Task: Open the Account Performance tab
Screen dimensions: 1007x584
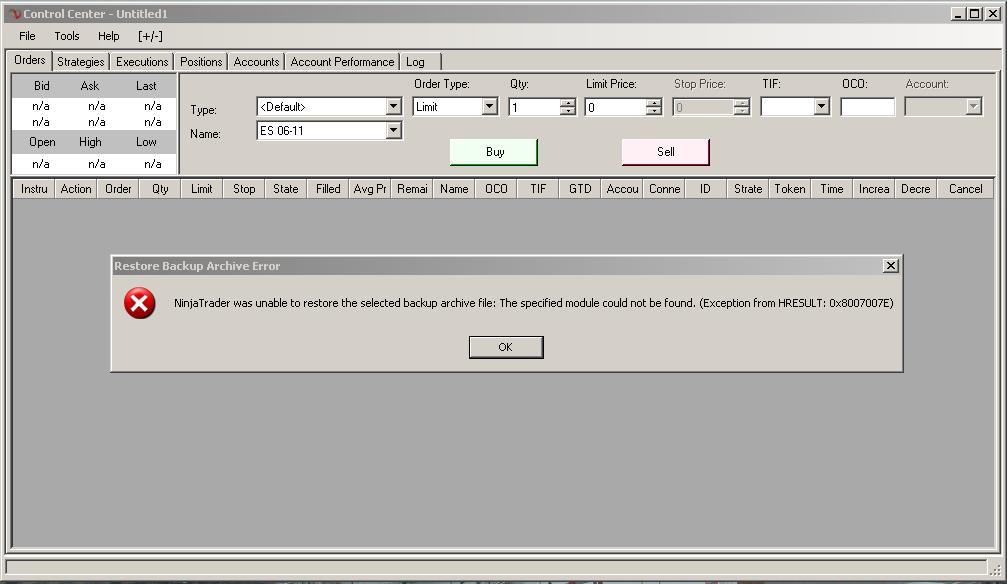Action: [x=342, y=62]
